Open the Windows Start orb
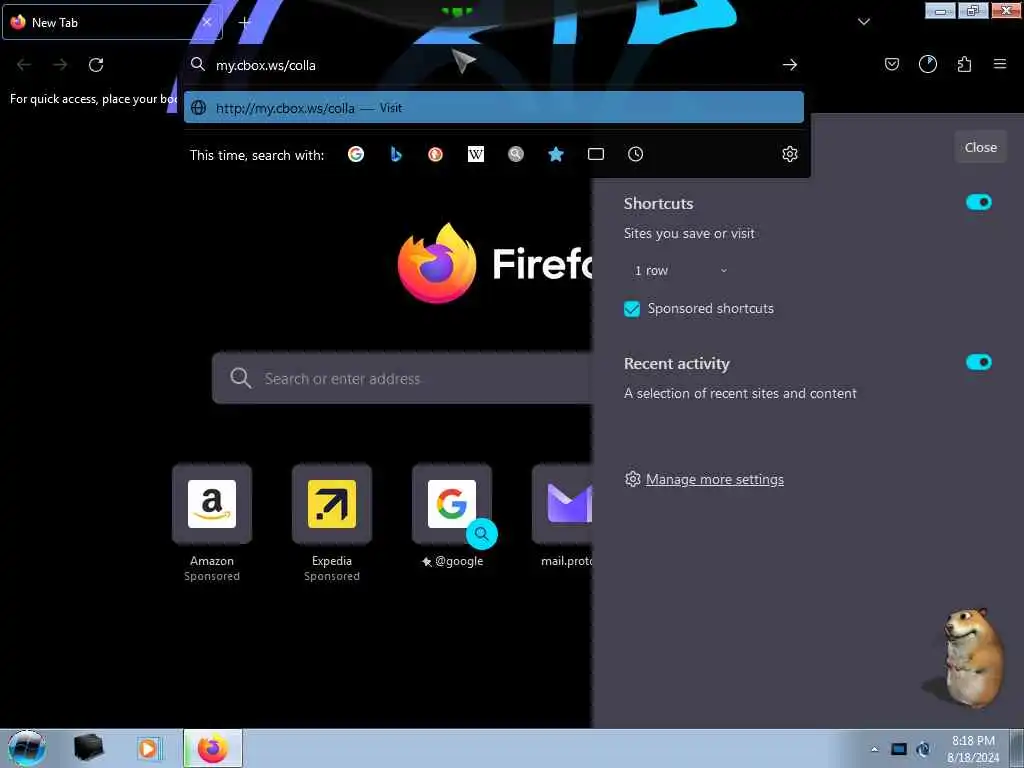This screenshot has width=1024, height=768. 27,748
